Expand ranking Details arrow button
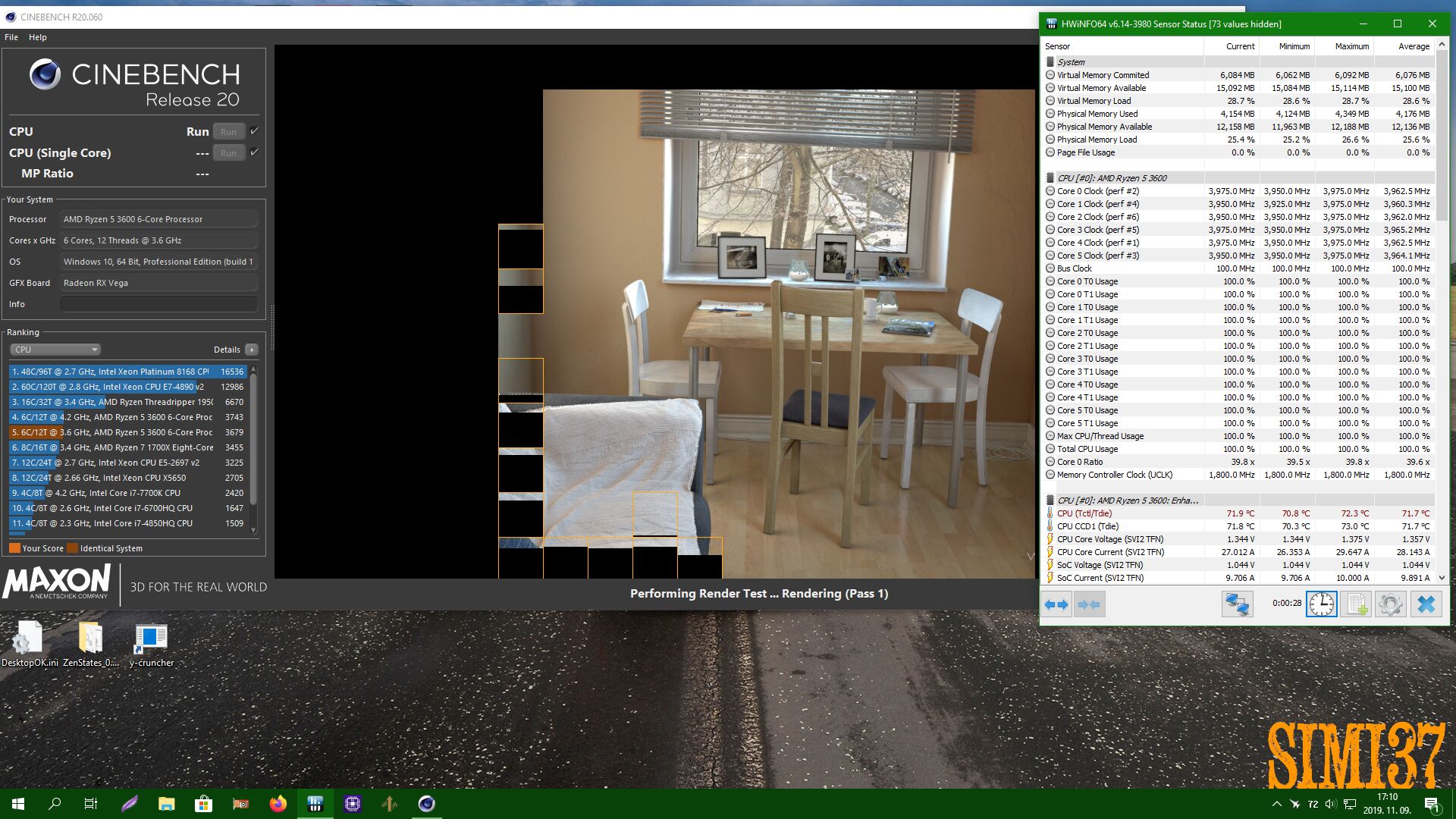The image size is (1456, 819). click(x=252, y=350)
